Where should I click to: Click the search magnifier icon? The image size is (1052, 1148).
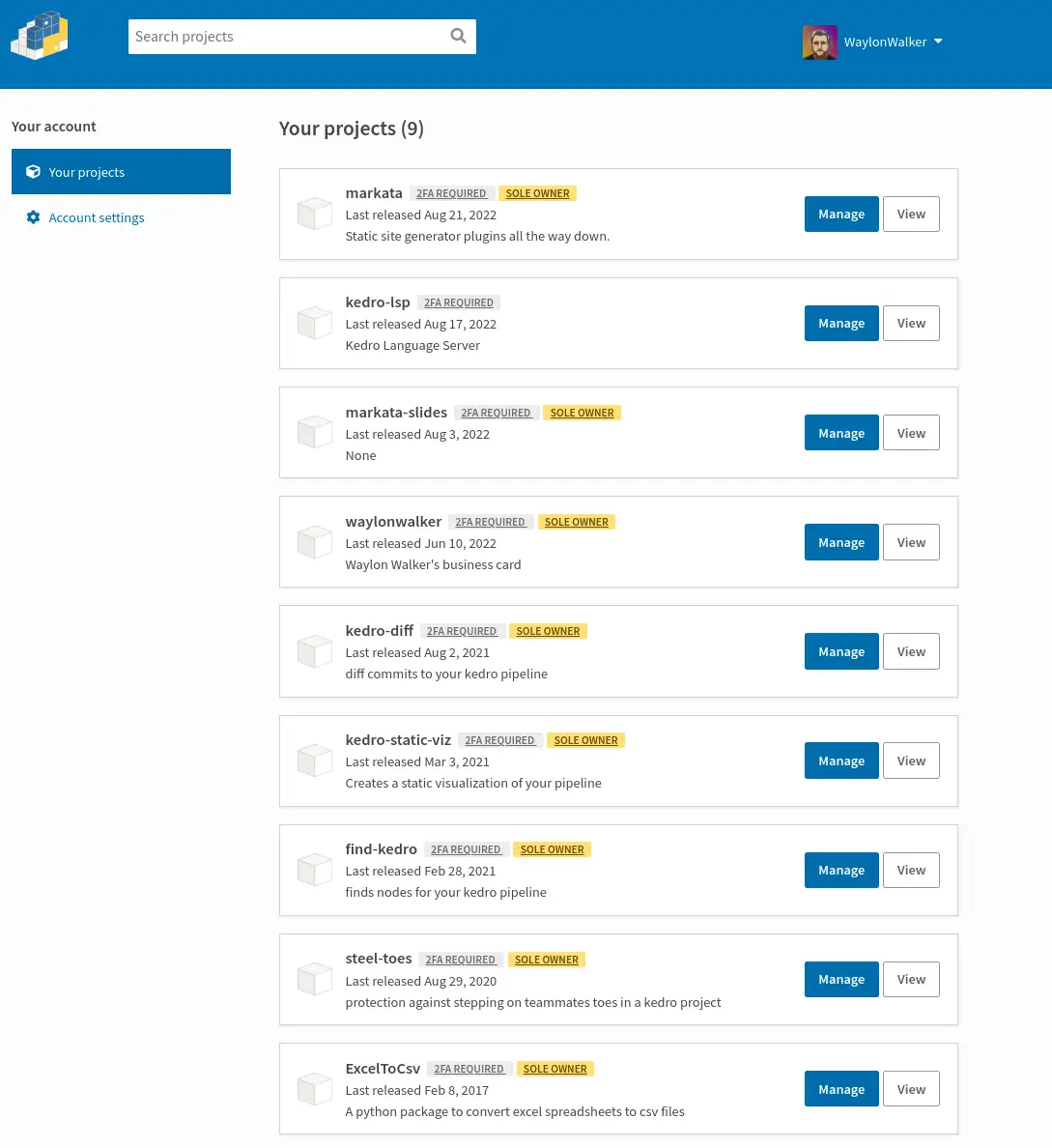tap(459, 37)
